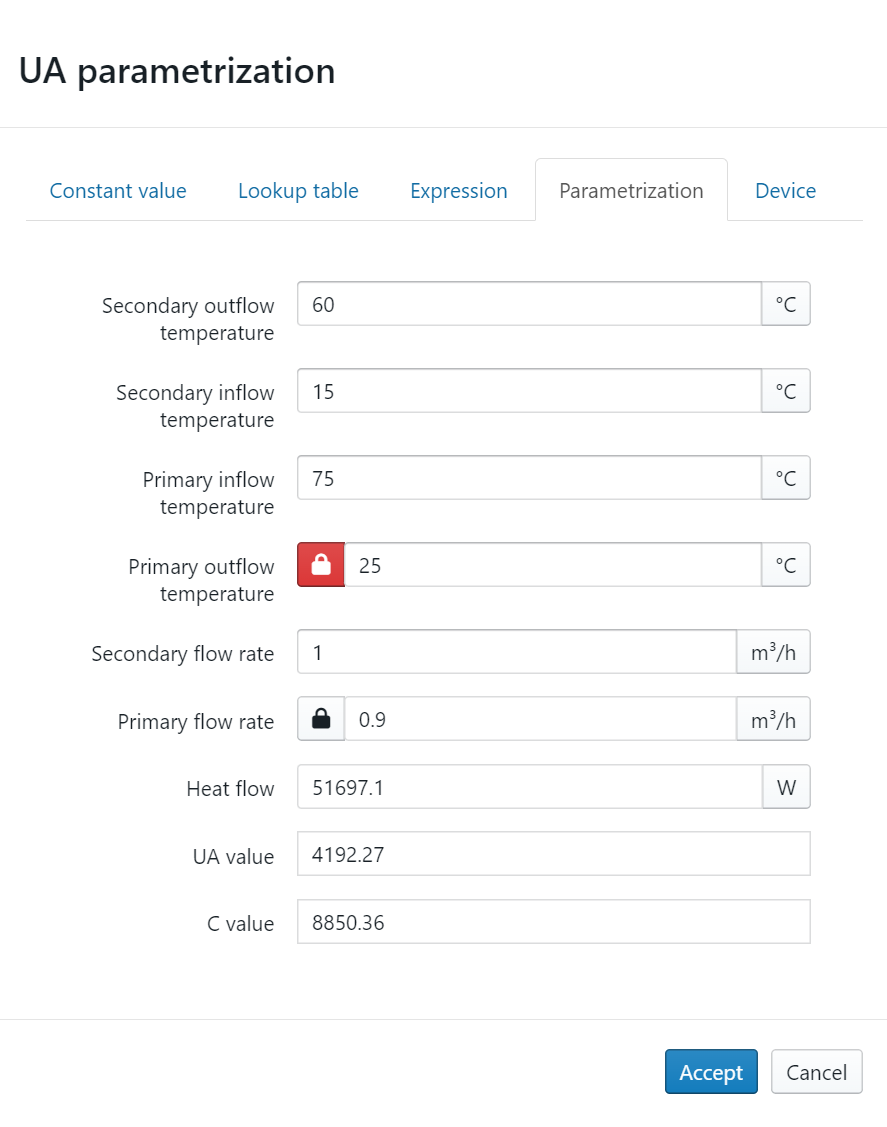Go to the Device tab

tap(785, 191)
